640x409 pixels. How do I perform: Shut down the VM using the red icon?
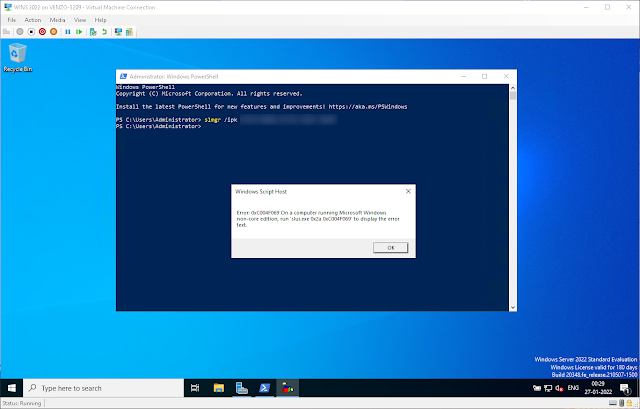[42, 31]
